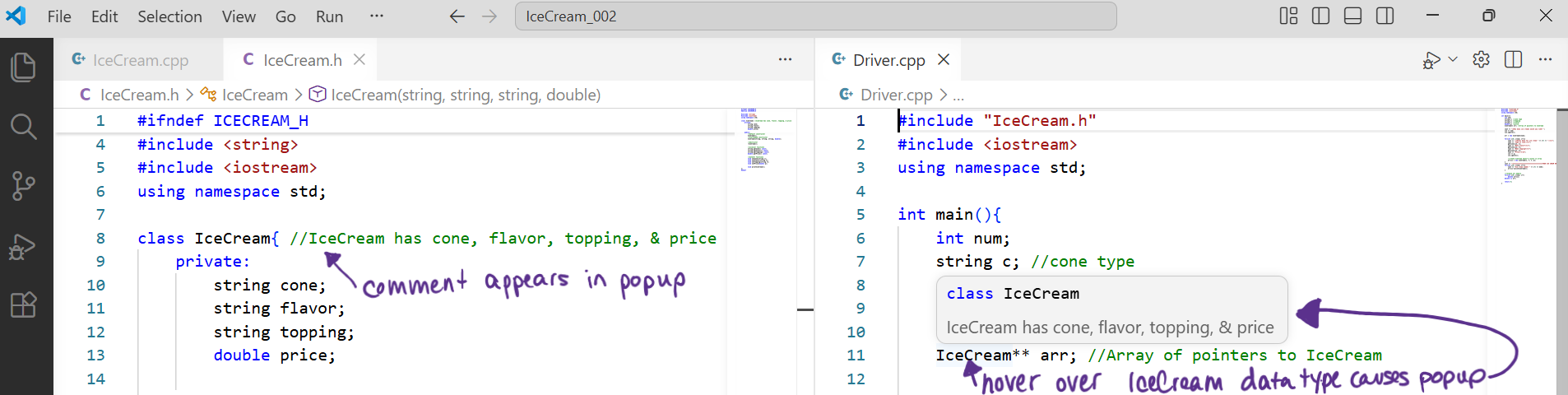
Task: Click '#include "IceCream.h"' in Driver.cpp
Action: pyautogui.click(x=997, y=121)
